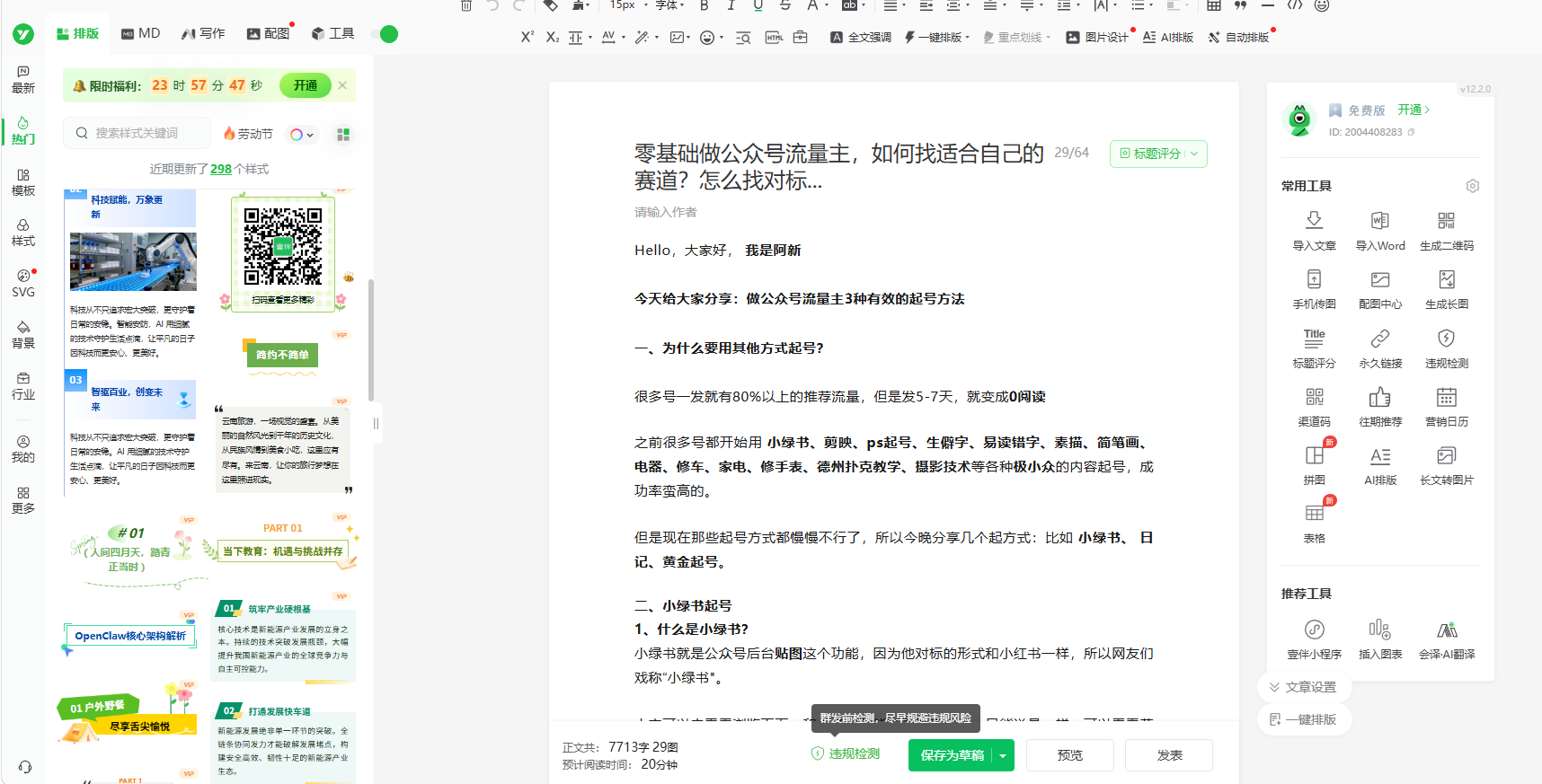Click the 违规检测 tool in right panel

coord(1447,348)
